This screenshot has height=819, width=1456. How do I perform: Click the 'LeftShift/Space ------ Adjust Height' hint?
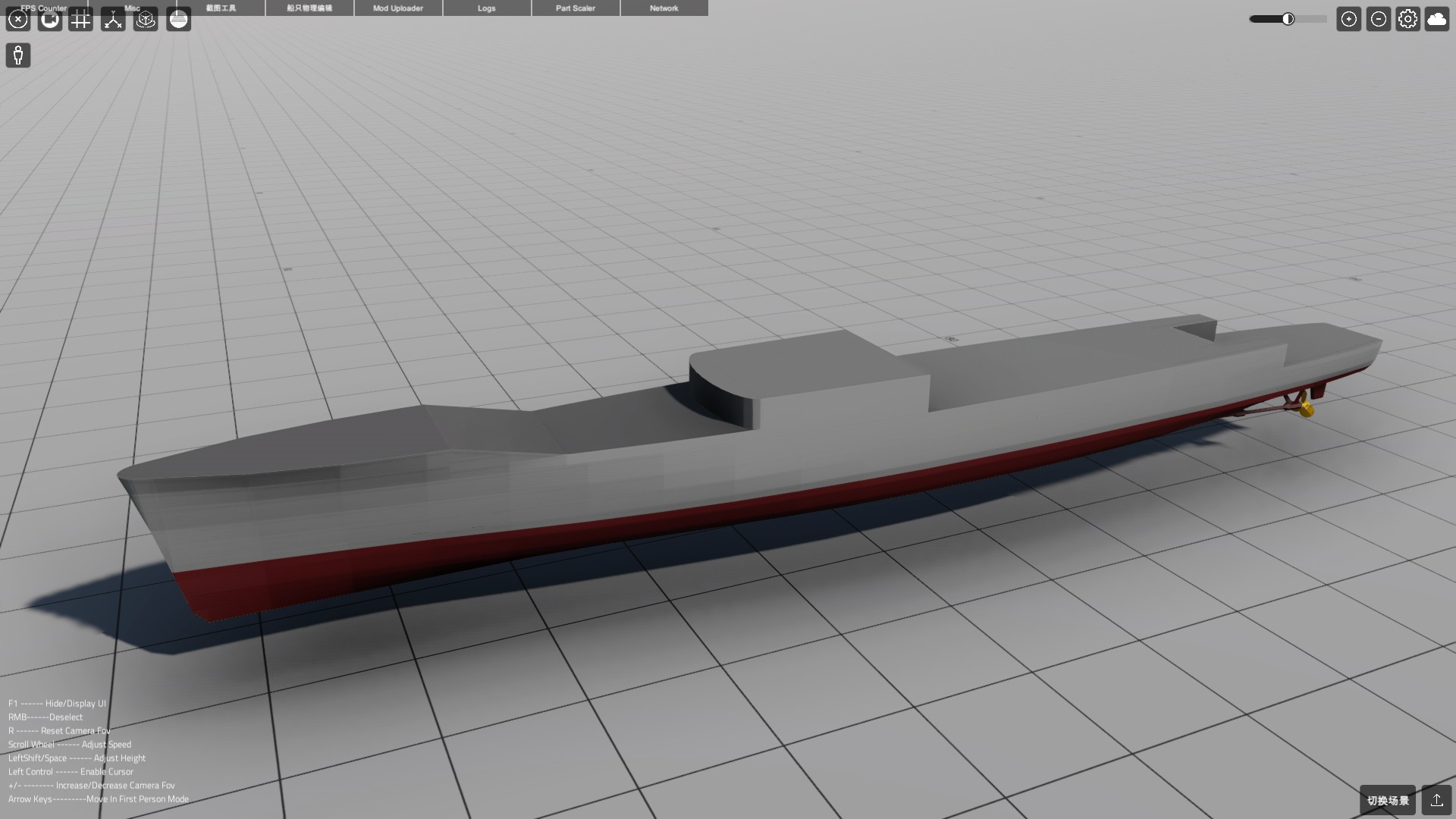[x=77, y=758]
